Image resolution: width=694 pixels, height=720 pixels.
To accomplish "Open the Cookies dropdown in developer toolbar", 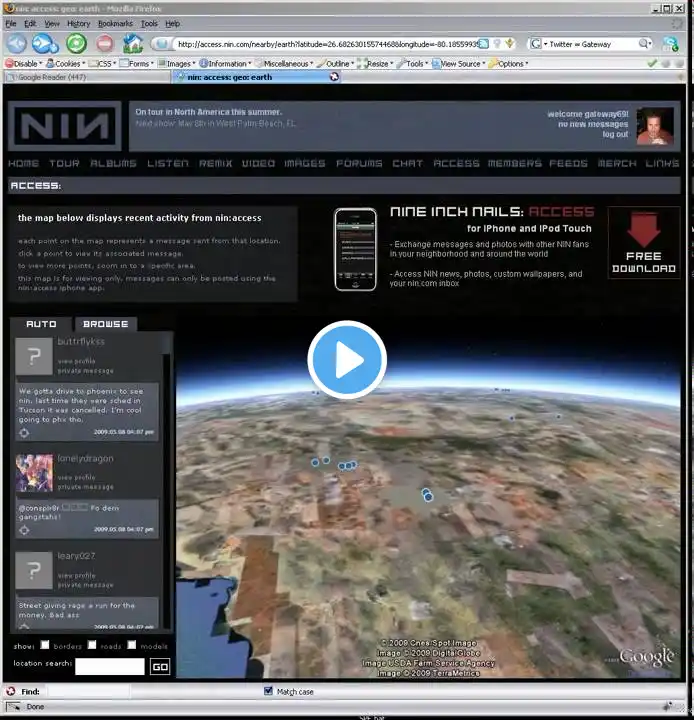I will (x=66, y=63).
